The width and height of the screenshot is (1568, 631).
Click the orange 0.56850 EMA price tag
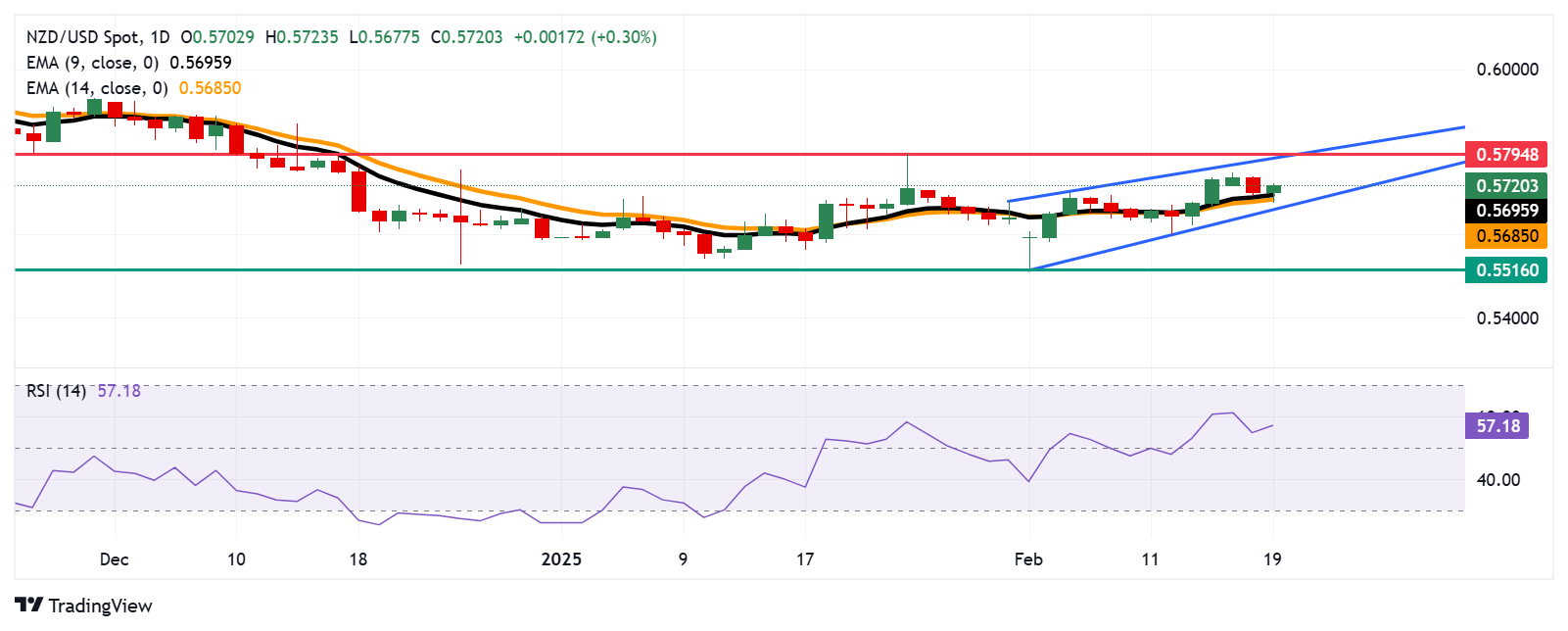[1506, 236]
